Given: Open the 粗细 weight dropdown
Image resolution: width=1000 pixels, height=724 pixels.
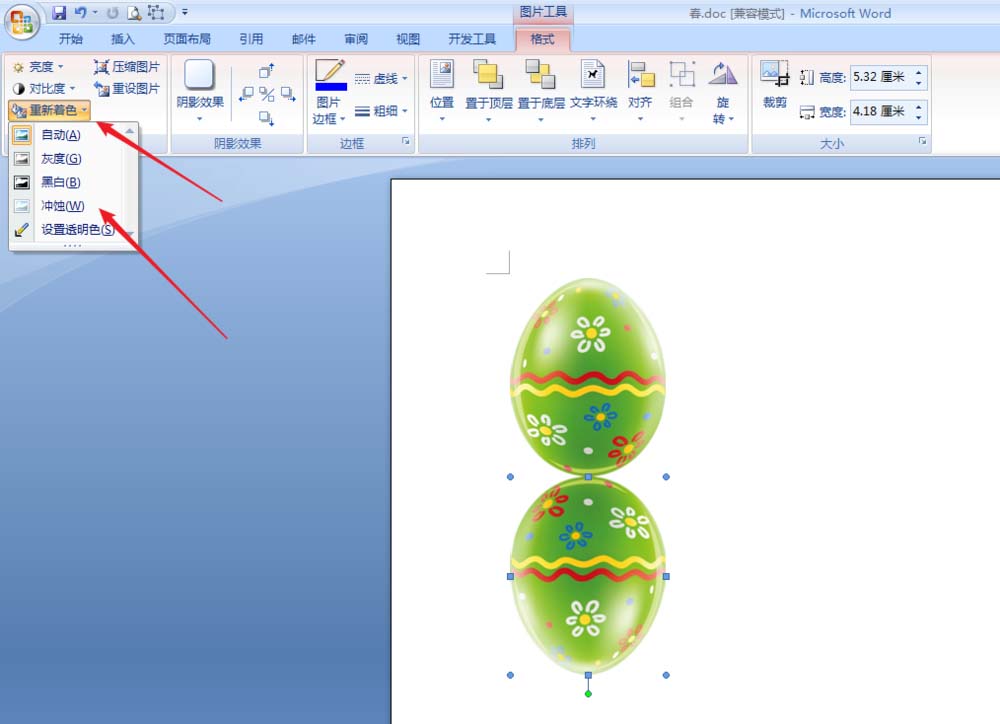Looking at the screenshot, I should (x=381, y=111).
